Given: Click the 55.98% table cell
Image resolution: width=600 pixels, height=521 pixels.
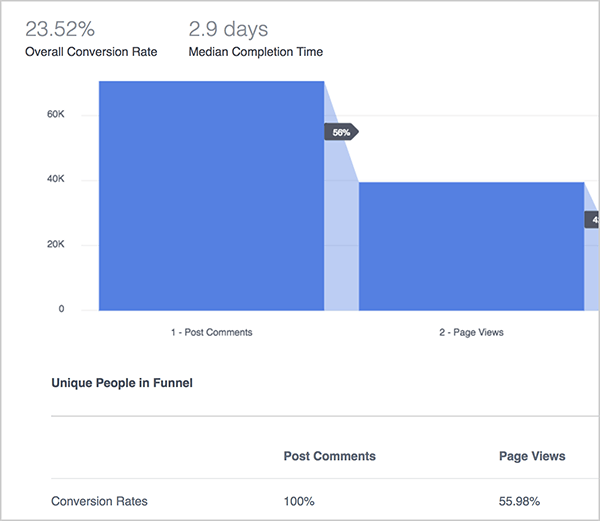Looking at the screenshot, I should click(520, 500).
